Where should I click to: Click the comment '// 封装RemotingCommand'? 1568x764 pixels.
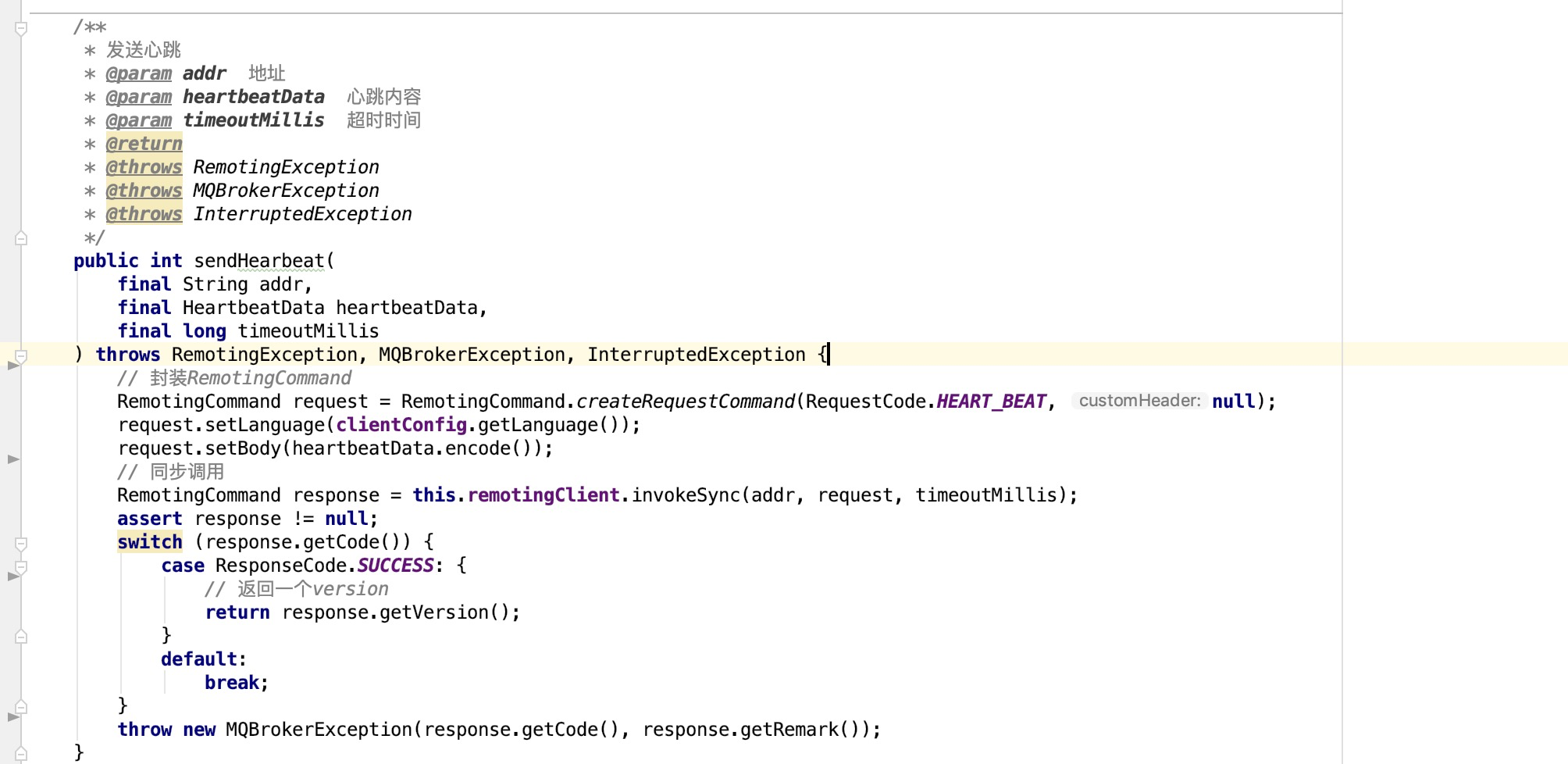pos(234,378)
